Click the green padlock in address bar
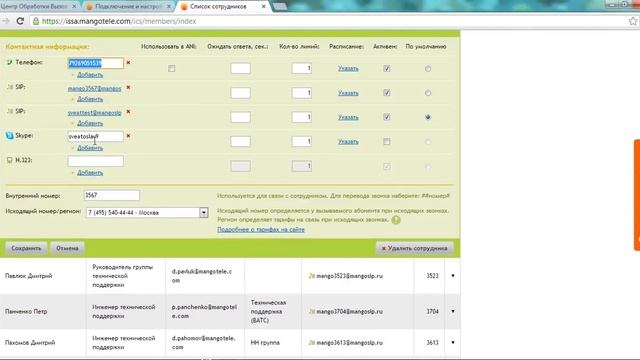The width and height of the screenshot is (640, 360). point(36,21)
